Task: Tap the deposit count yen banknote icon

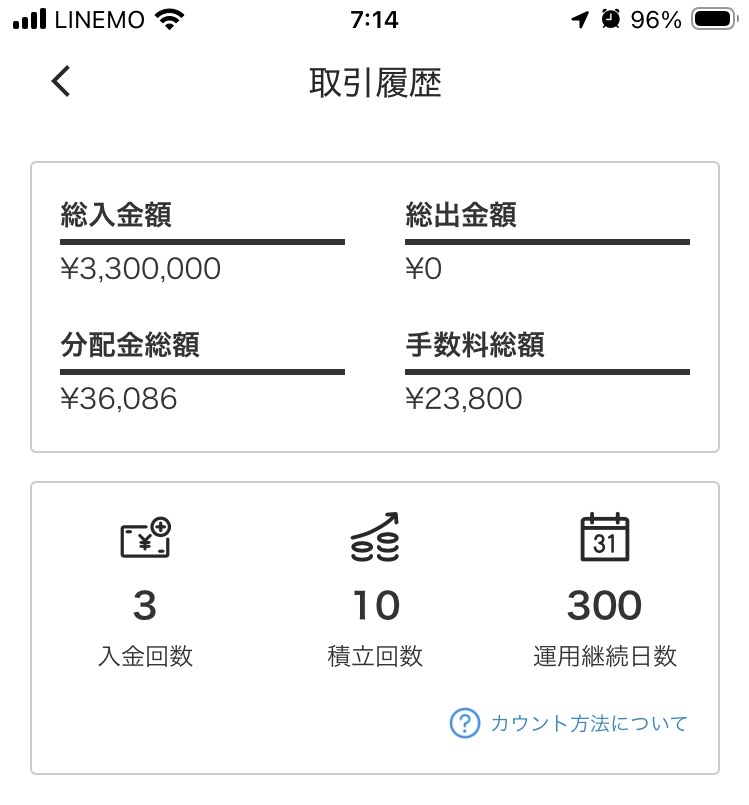Action: point(145,540)
